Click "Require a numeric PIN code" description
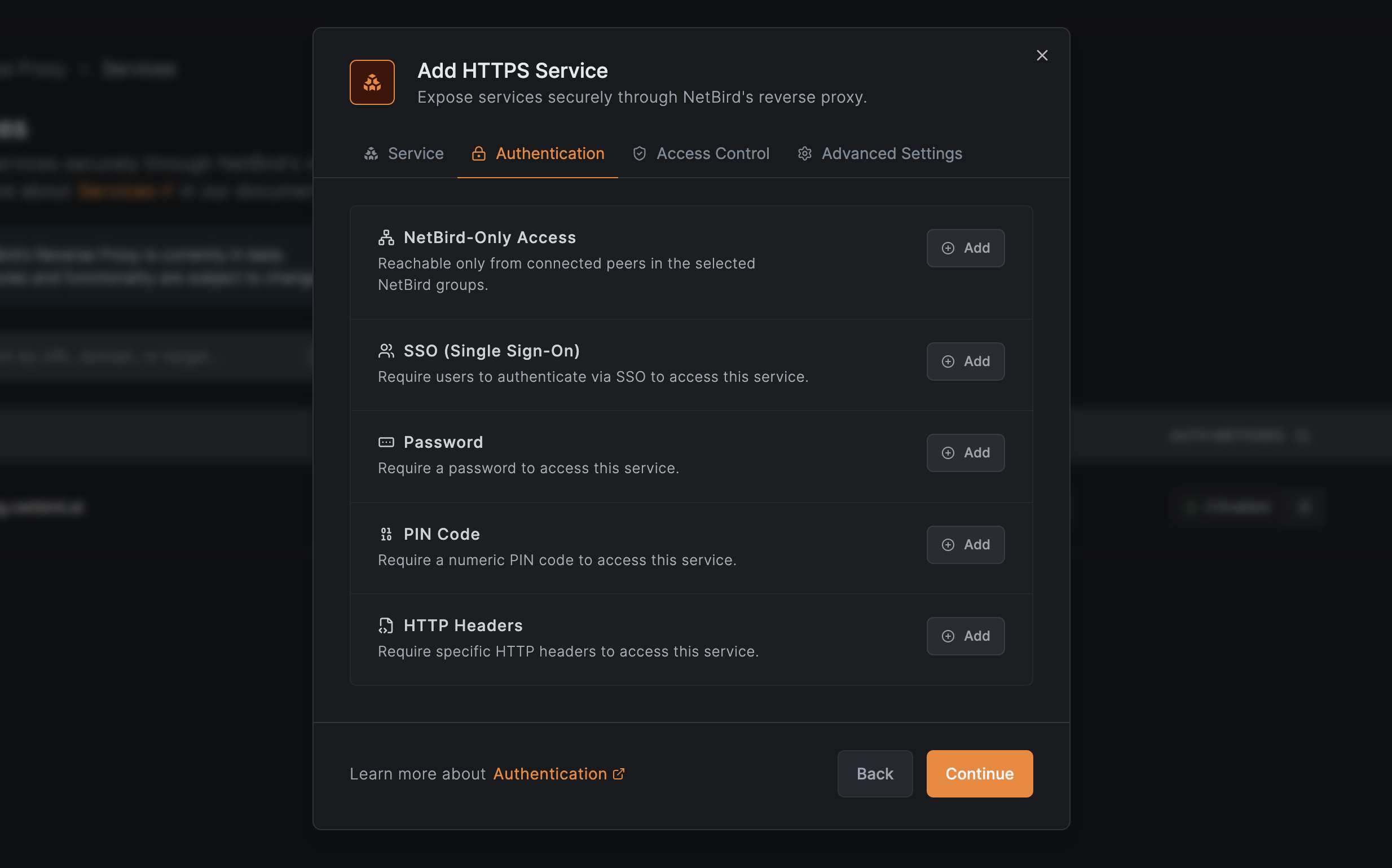Image resolution: width=1392 pixels, height=868 pixels. [x=557, y=559]
